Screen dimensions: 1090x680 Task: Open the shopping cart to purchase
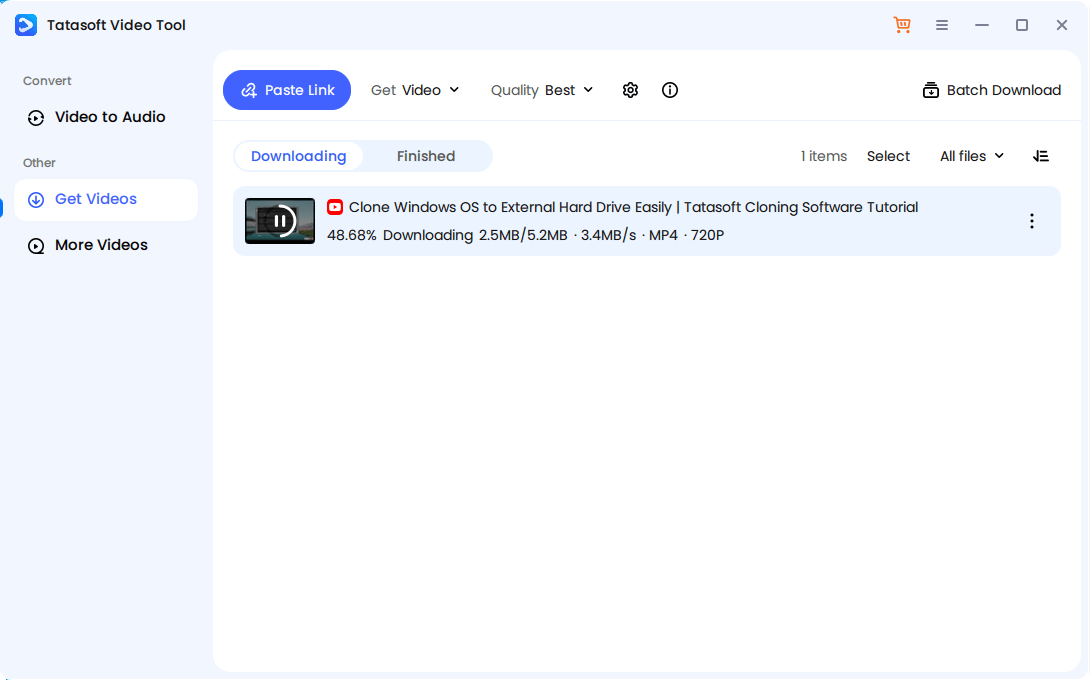(902, 24)
